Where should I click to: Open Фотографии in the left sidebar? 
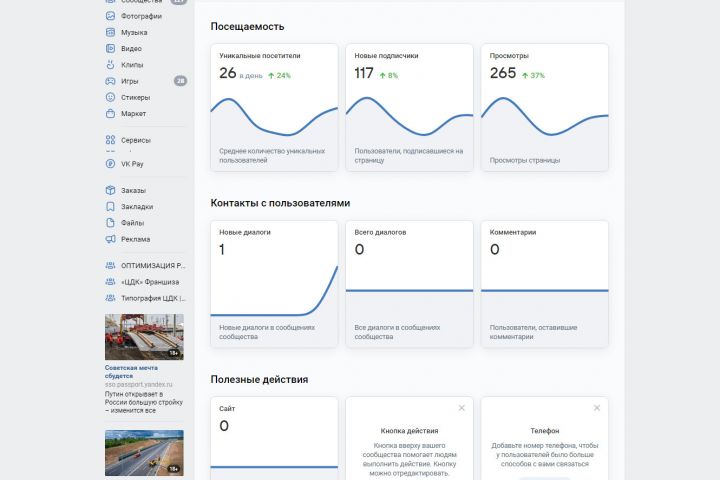tap(141, 16)
